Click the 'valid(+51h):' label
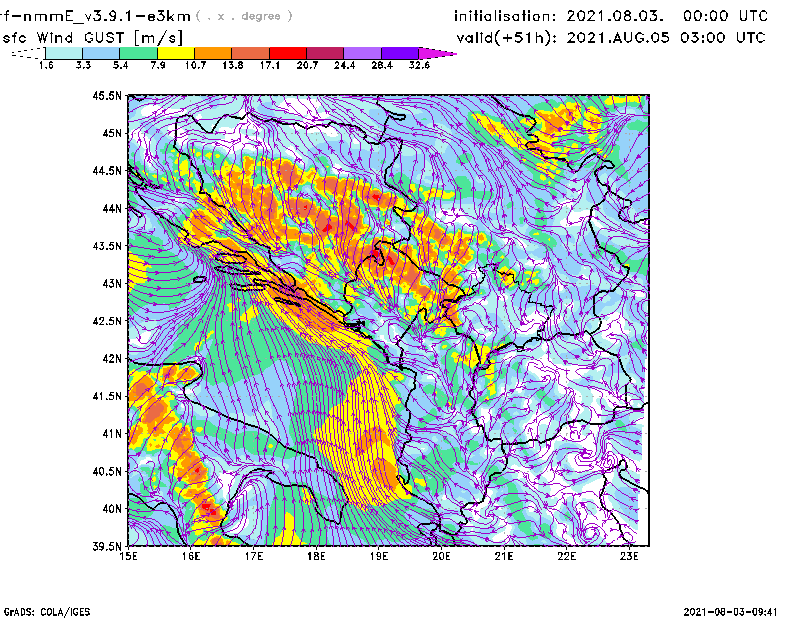800x618 pixels. (x=507, y=38)
